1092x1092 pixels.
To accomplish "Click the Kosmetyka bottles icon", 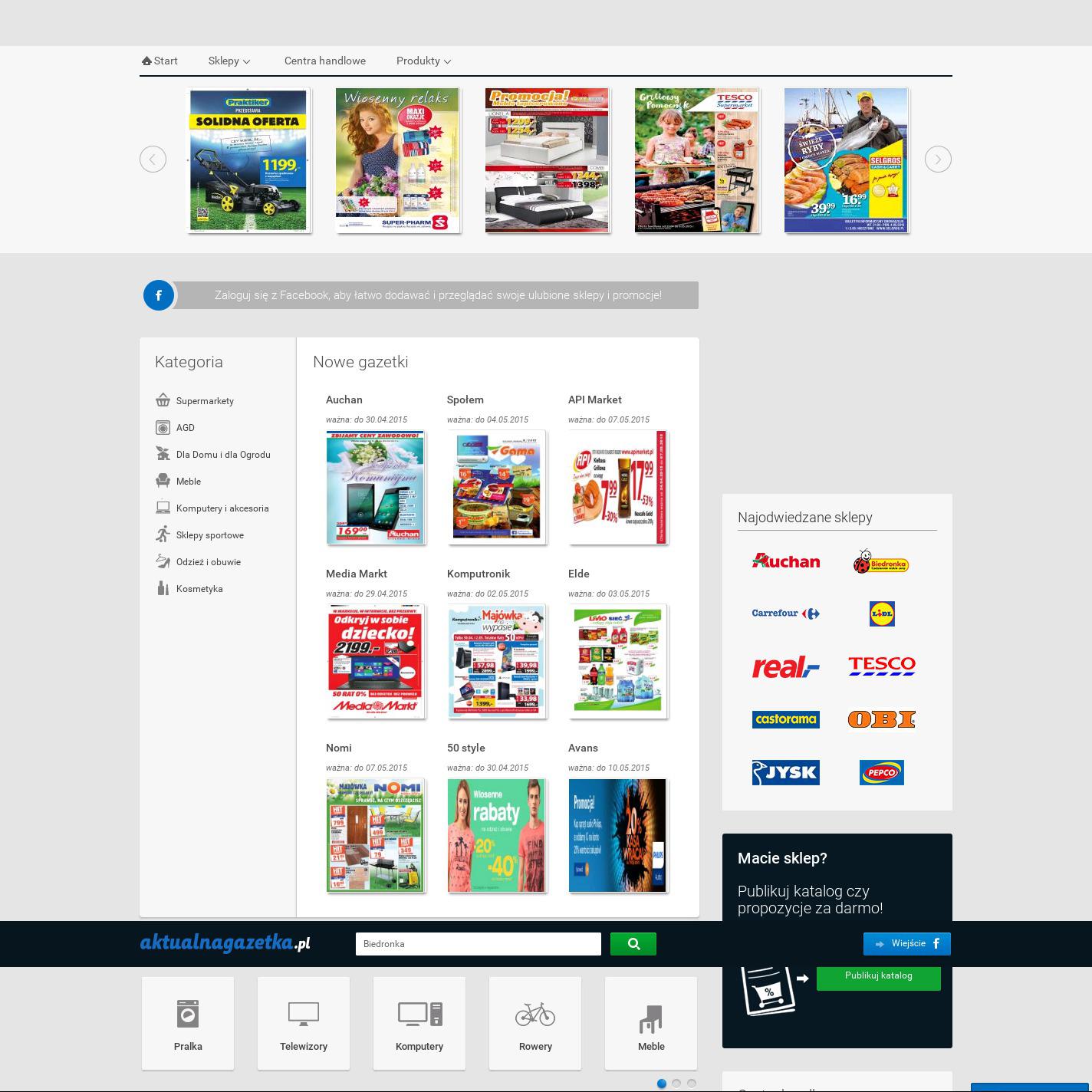I will 163,588.
